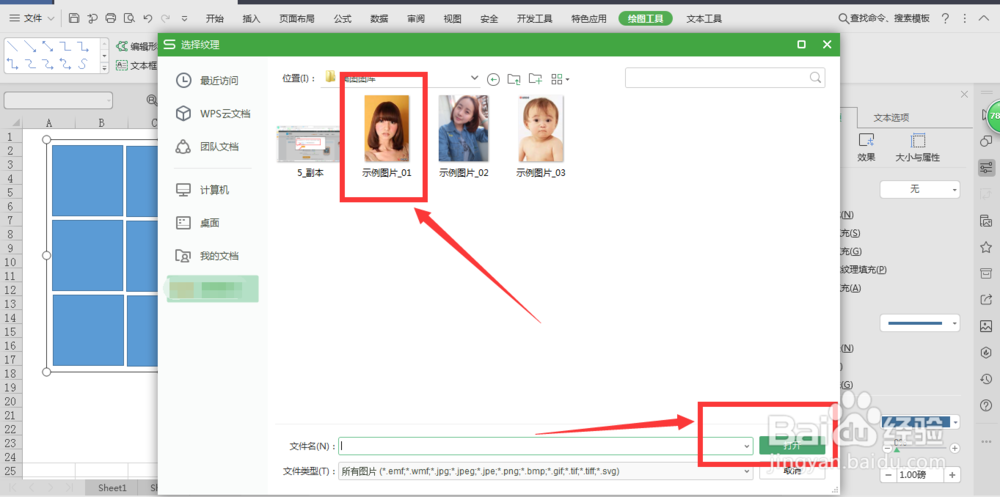
Task: Switch to the 文本选项 tab
Action: 891,117
